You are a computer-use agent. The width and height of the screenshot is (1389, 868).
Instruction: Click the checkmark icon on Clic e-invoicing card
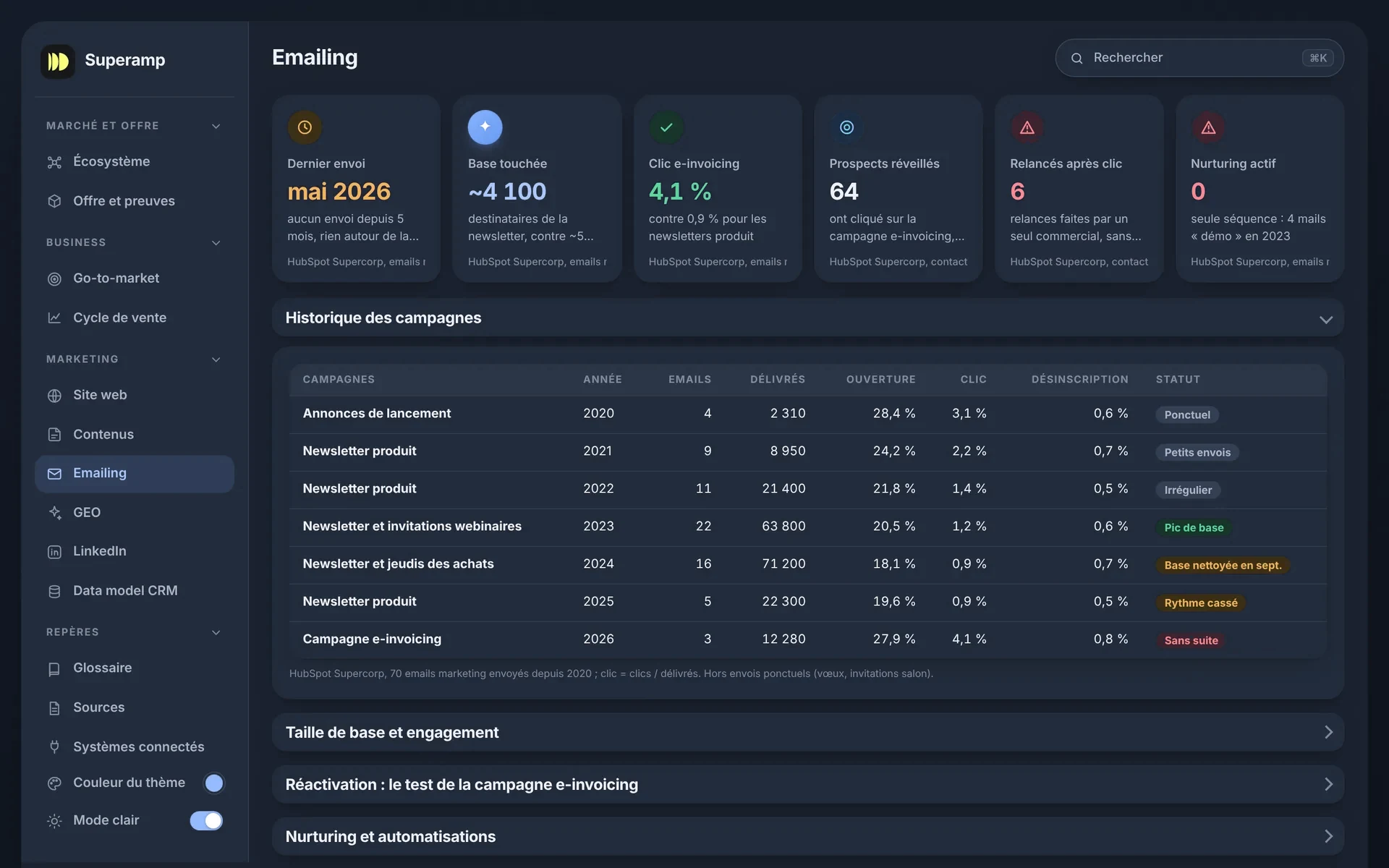(666, 127)
